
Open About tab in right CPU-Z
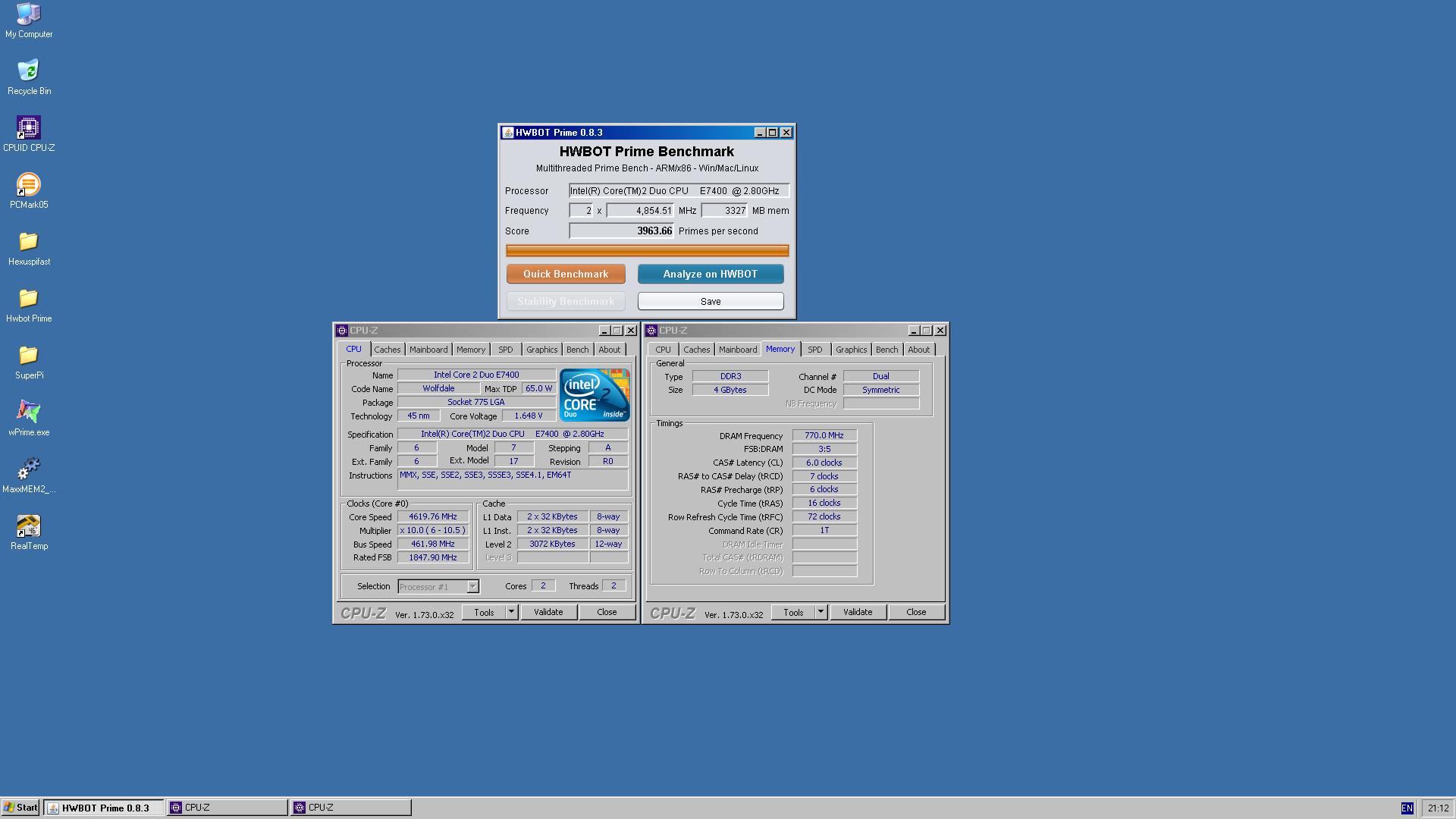pyautogui.click(x=919, y=350)
